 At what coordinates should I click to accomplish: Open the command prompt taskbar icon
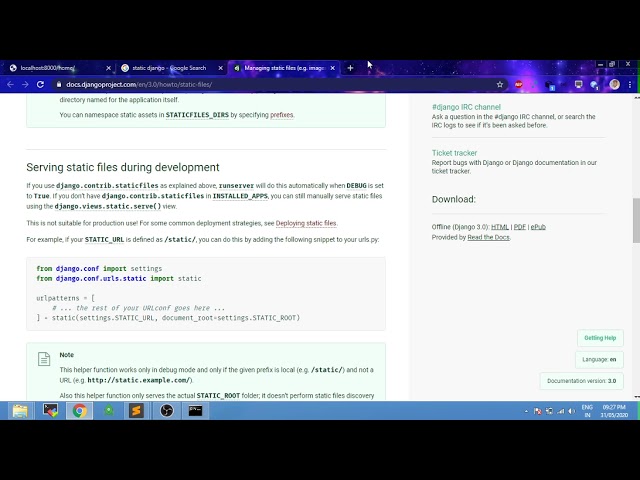tap(196, 411)
